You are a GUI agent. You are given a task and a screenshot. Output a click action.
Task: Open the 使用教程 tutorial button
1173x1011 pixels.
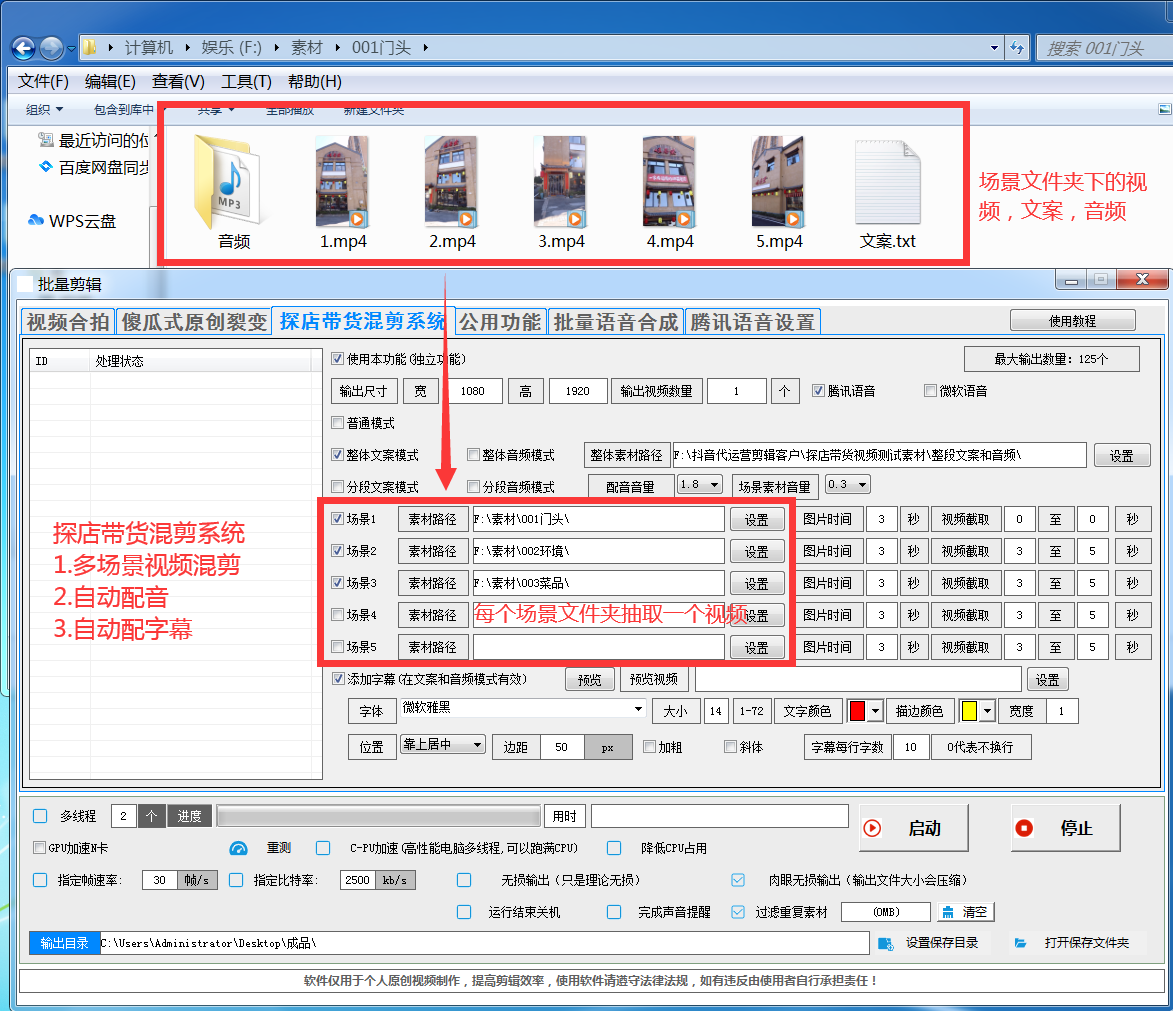pos(1072,320)
